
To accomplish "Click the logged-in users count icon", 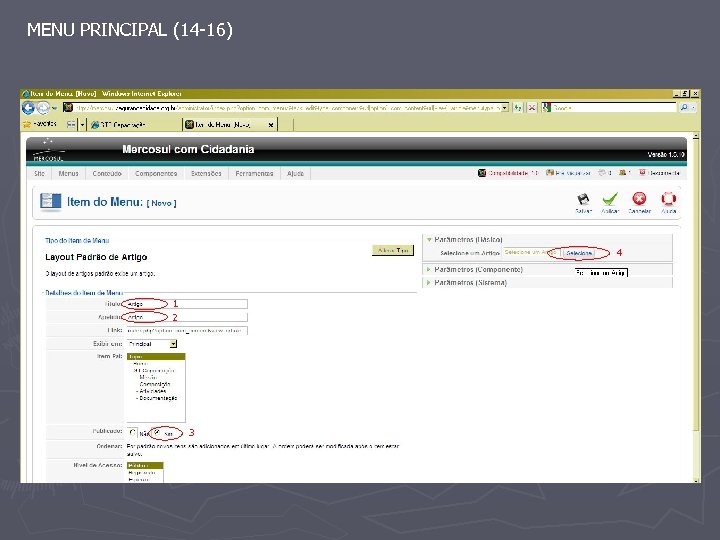I will coord(622,173).
